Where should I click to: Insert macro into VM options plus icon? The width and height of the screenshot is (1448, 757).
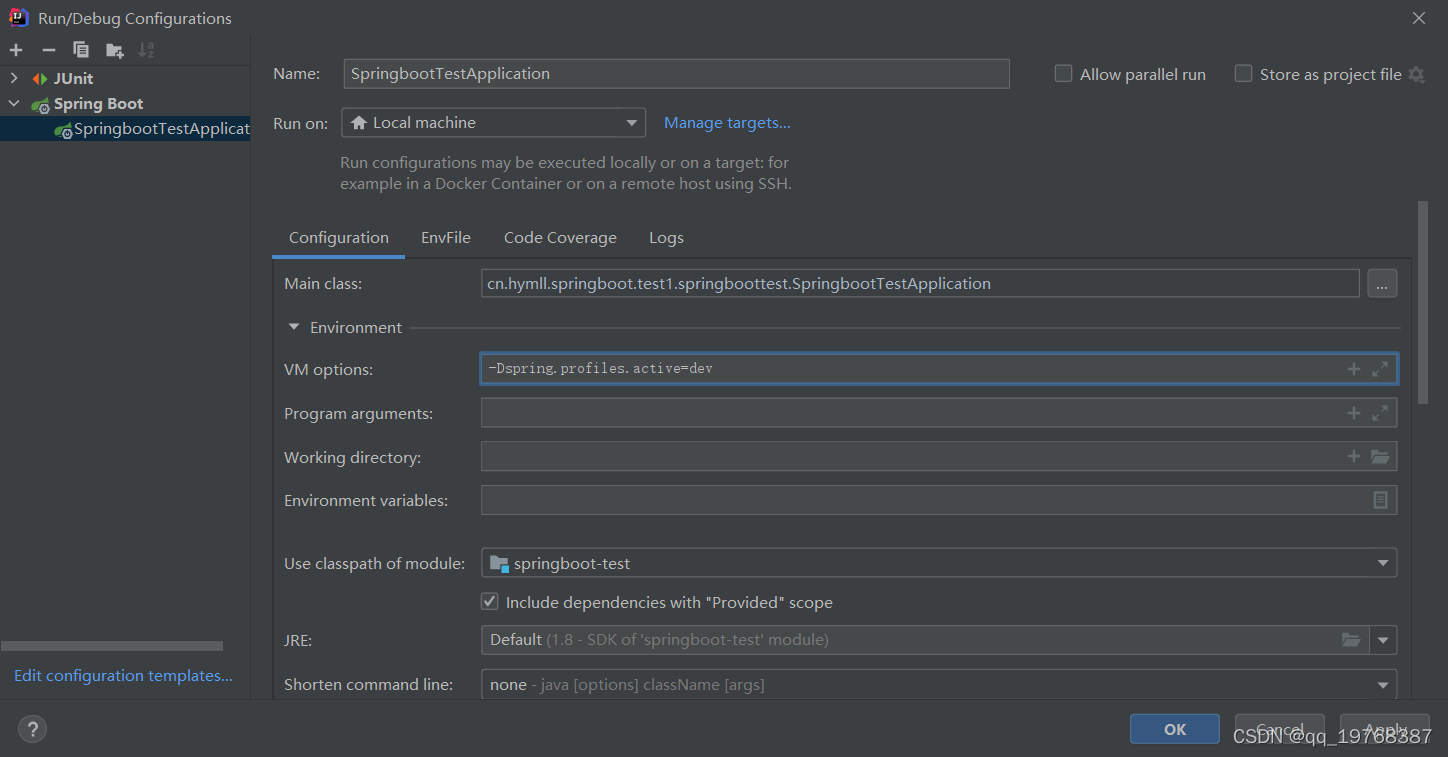tap(1354, 369)
